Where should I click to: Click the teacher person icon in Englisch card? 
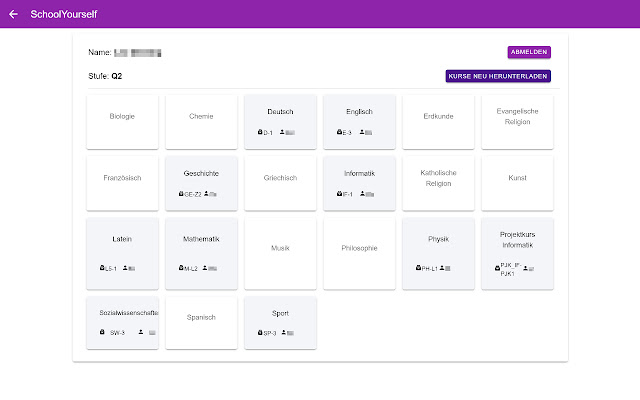click(362, 132)
